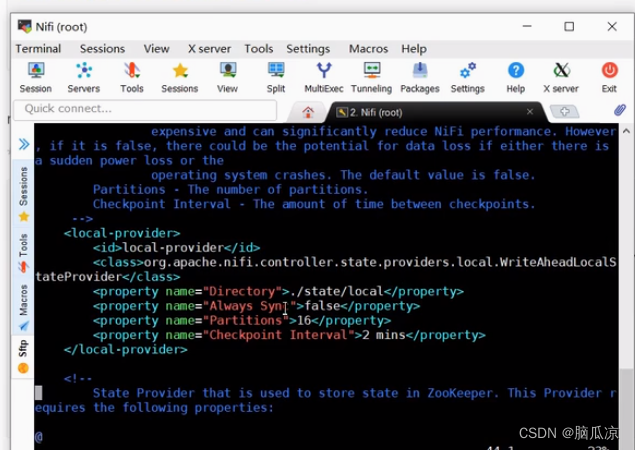This screenshot has width=635, height=450.
Task: Click the './state/local' directory value
Action: (x=337, y=291)
